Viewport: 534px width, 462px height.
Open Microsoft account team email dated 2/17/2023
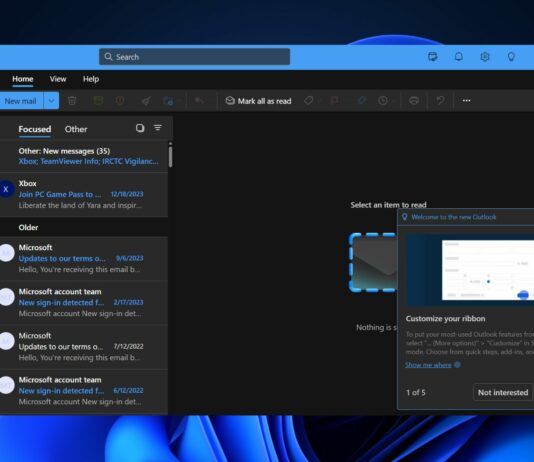(84, 303)
